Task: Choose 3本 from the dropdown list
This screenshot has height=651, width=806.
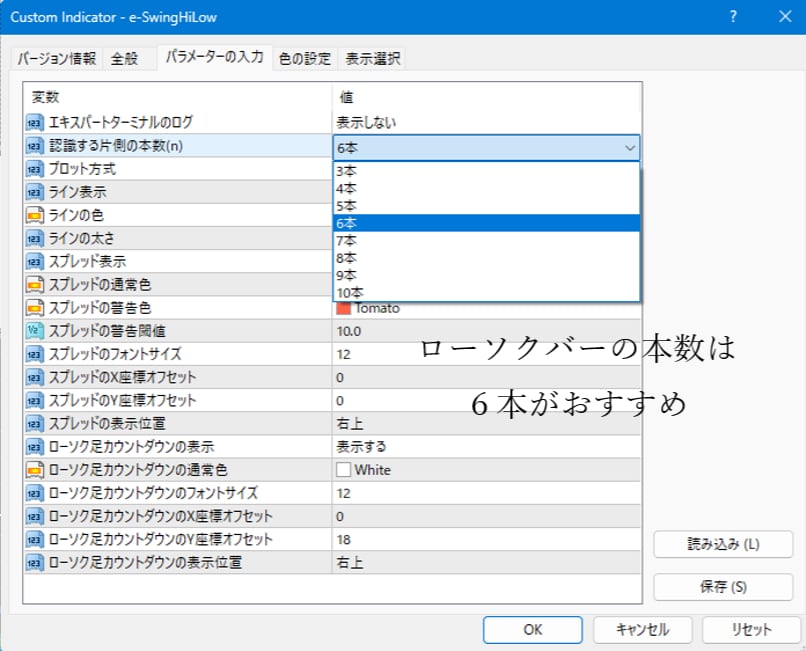Action: pyautogui.click(x=486, y=171)
